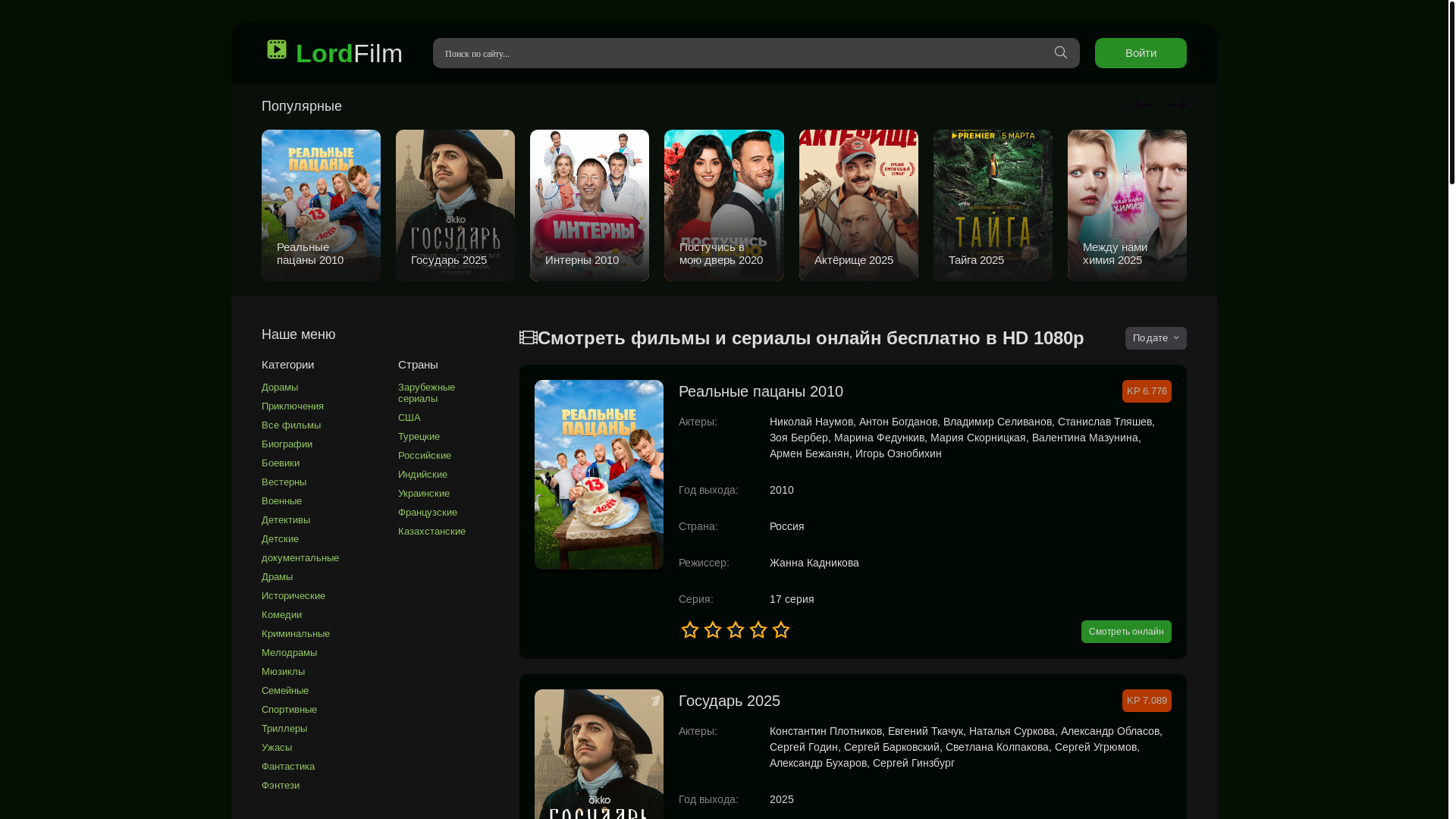1456x819 pixels.
Task: Go to the Криминальные category
Action: 296,634
